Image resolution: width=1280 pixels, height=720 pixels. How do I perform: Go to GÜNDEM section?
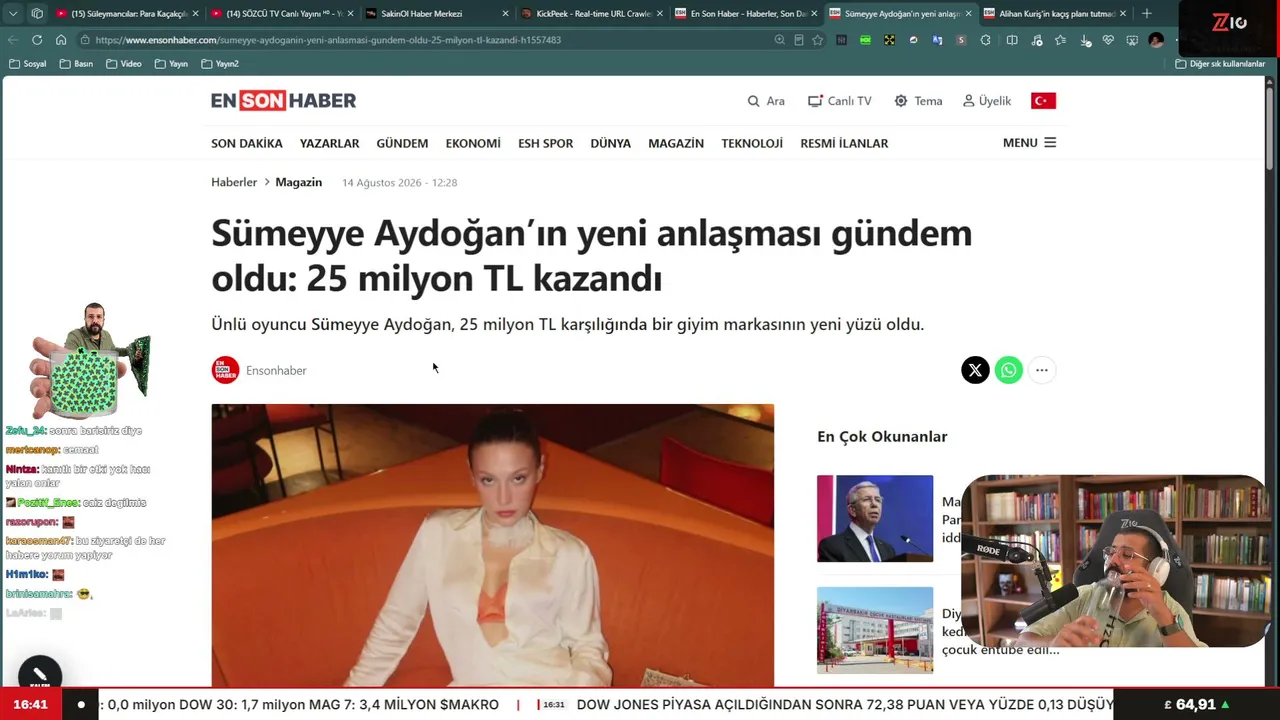[402, 143]
